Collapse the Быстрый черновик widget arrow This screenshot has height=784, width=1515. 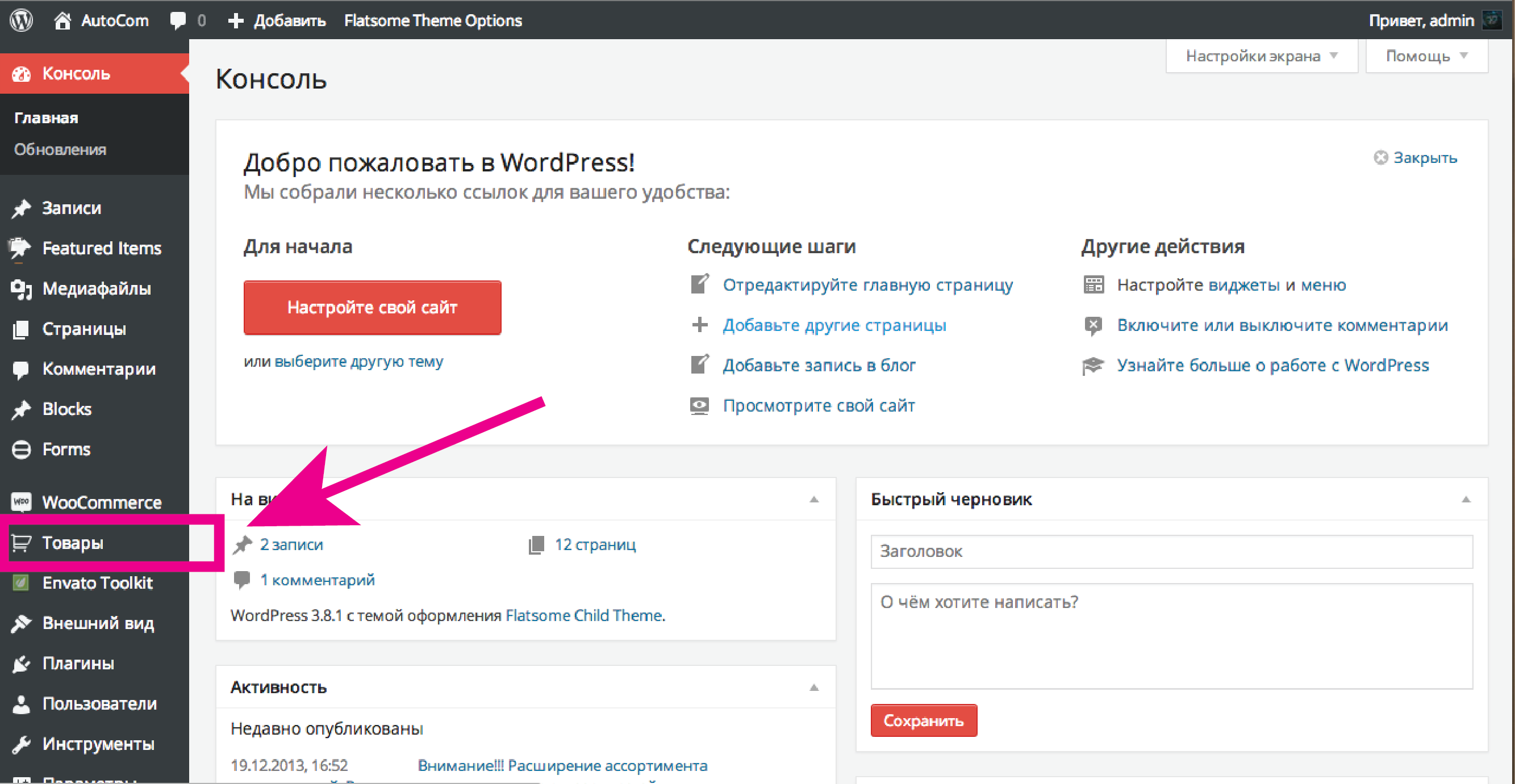1466,500
